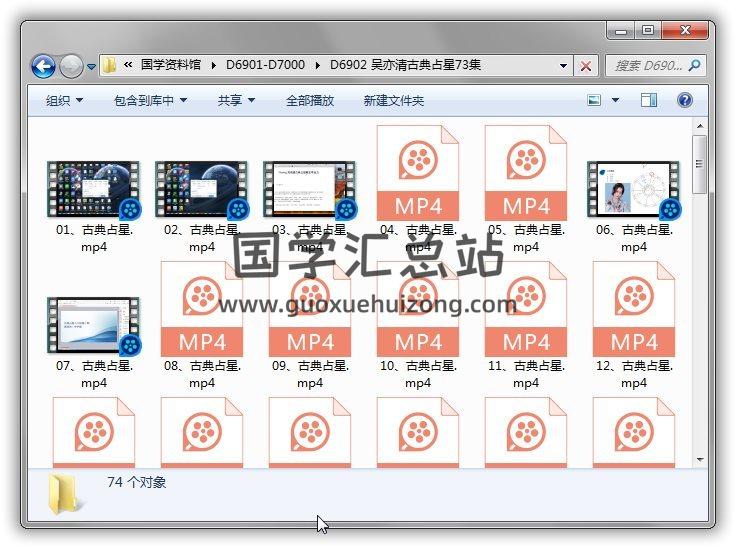The width and height of the screenshot is (736, 549).
Task: Click the 新建文件夹 button
Action: pyautogui.click(x=393, y=101)
